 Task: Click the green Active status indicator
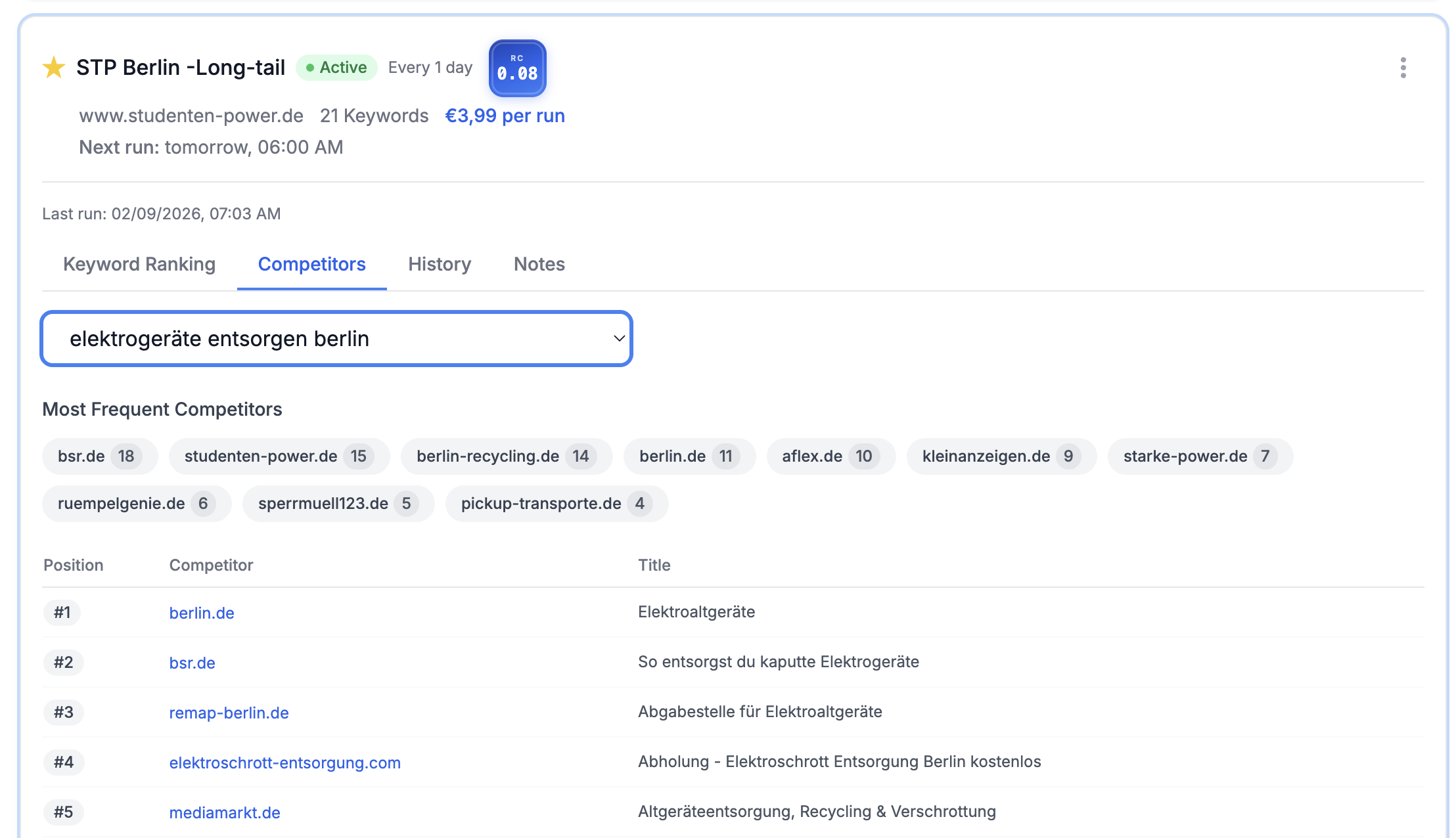pyautogui.click(x=336, y=67)
